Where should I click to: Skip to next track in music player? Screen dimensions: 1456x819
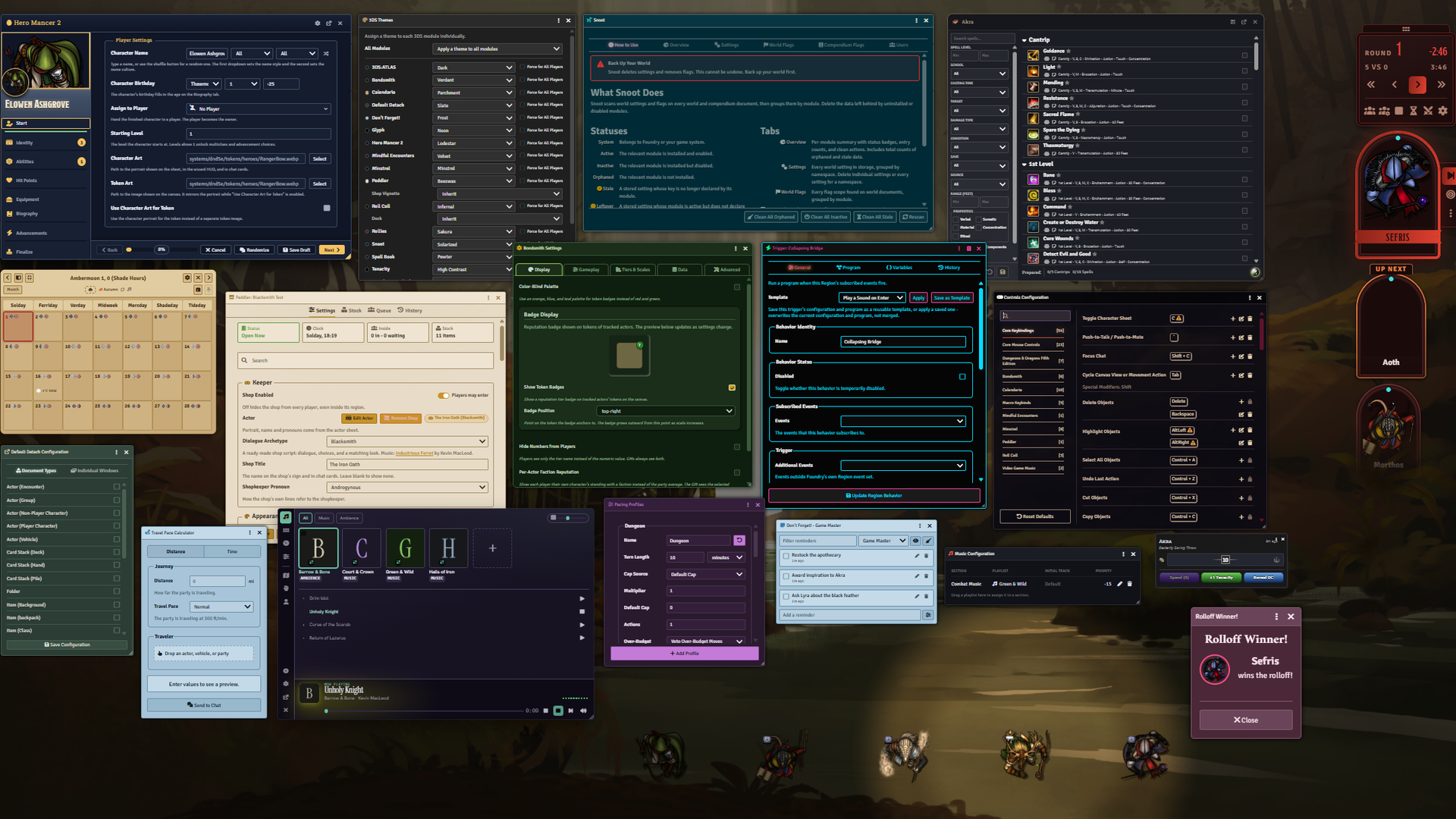(x=571, y=711)
